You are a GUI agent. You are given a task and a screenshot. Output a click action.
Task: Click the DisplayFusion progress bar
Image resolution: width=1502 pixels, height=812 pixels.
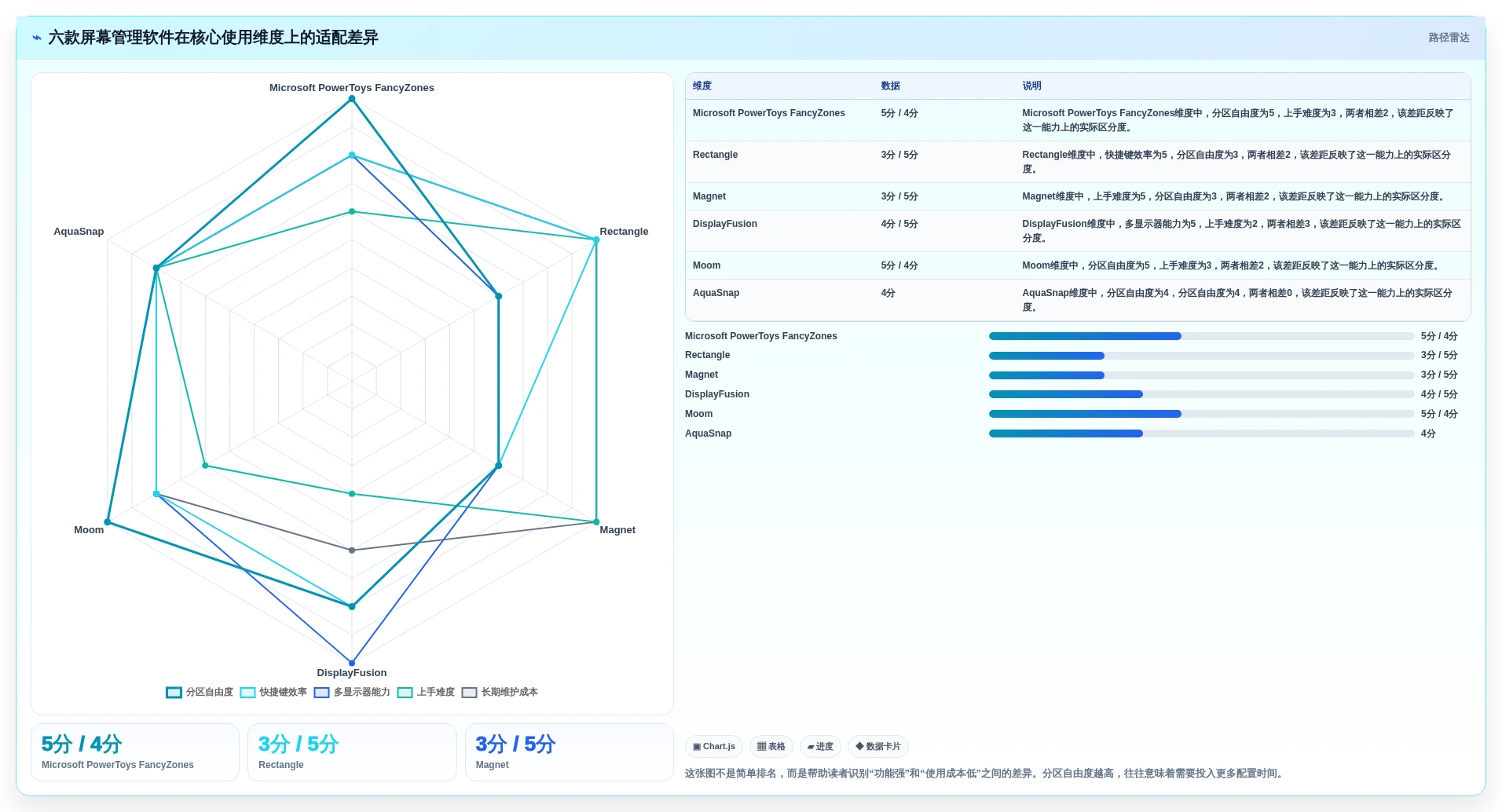tap(1201, 394)
